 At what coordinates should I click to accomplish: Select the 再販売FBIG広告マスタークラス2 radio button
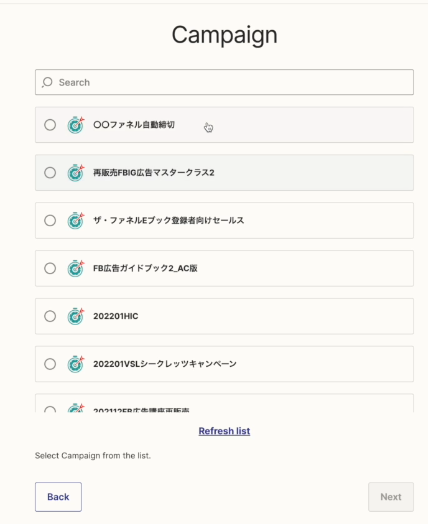(x=50, y=173)
